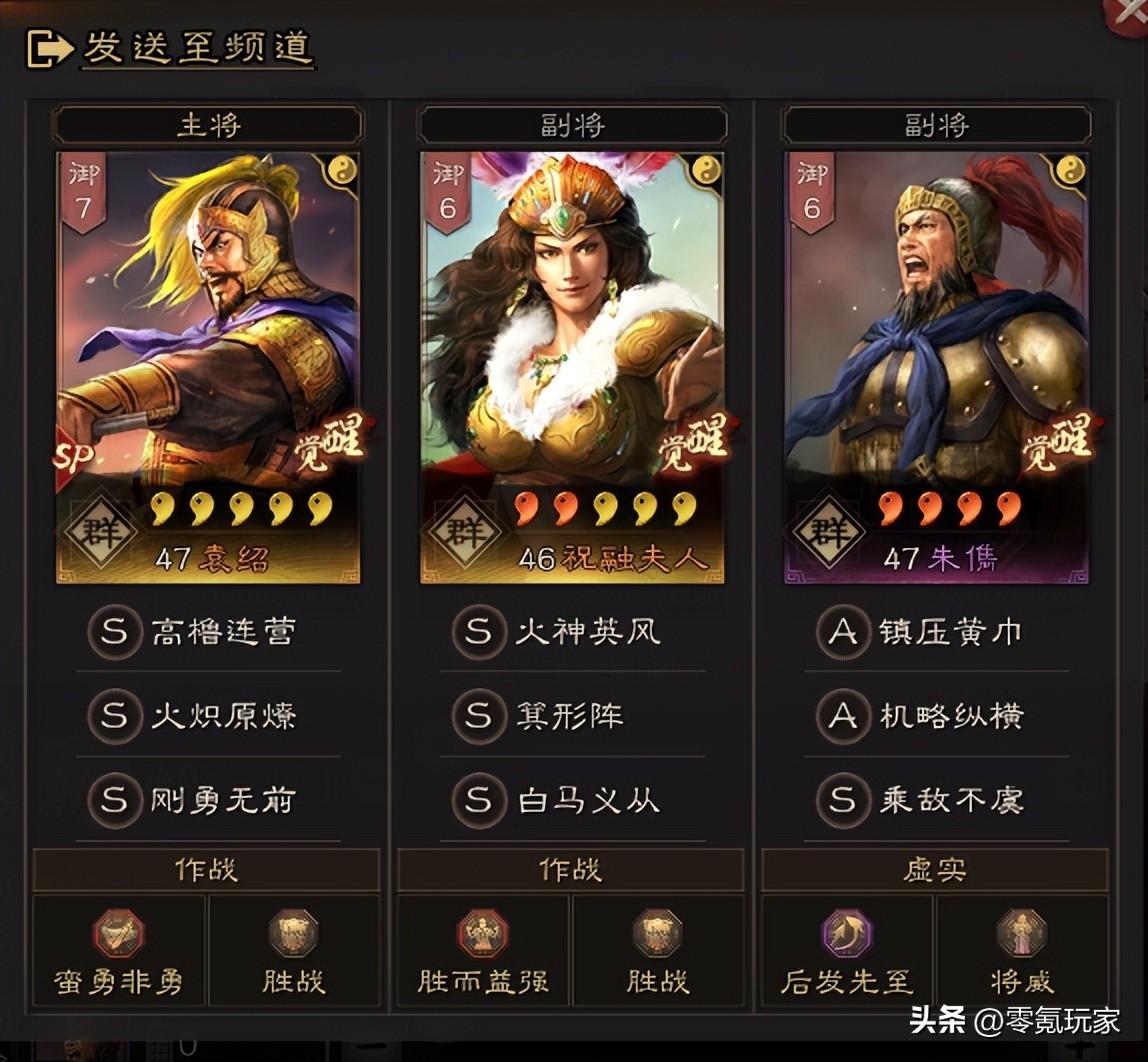
Task: Click the 觉醒 awakening badge on 朱儁's card
Action: pyautogui.click(x=1058, y=441)
